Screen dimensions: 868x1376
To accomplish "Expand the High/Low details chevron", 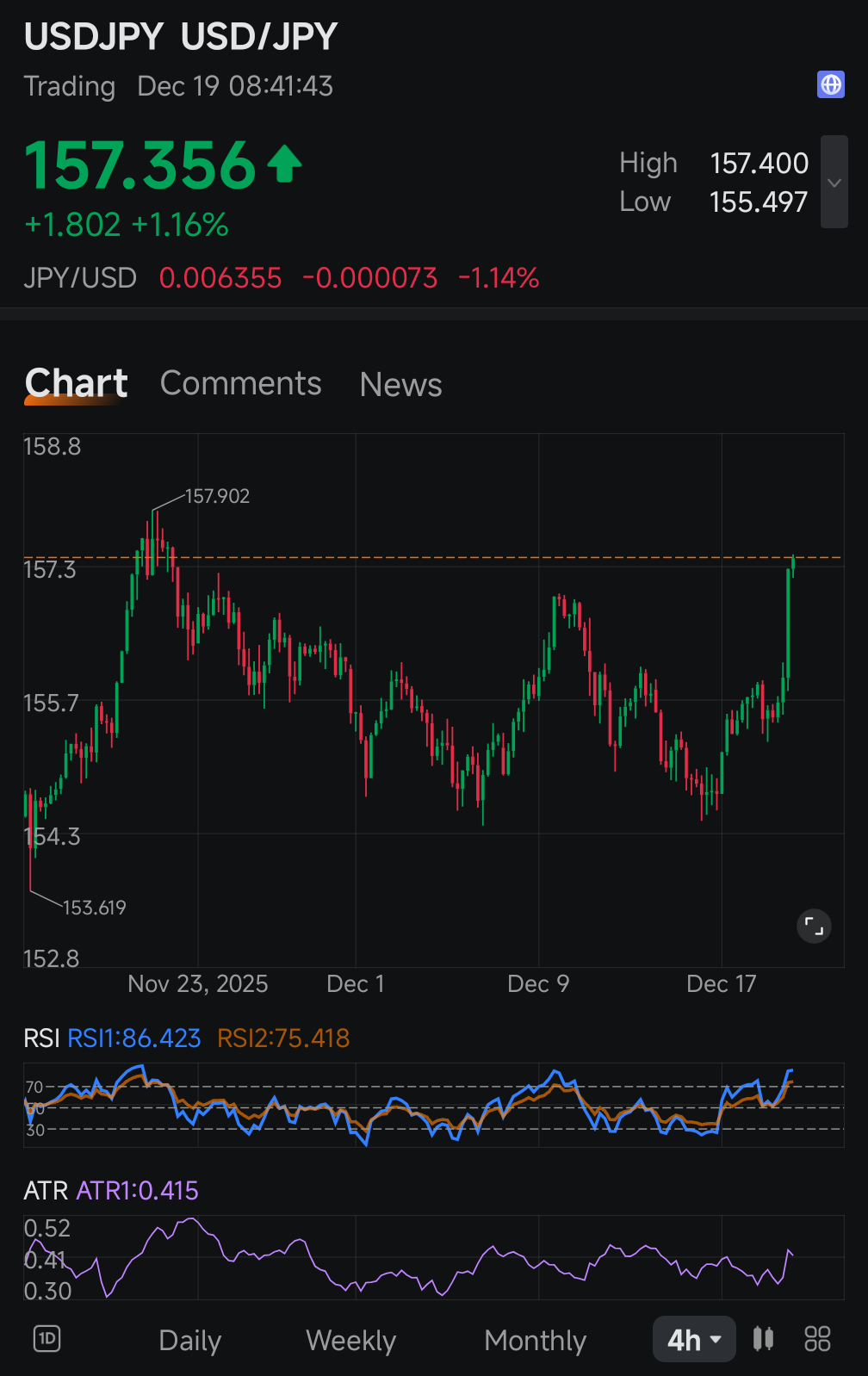I will point(834,182).
